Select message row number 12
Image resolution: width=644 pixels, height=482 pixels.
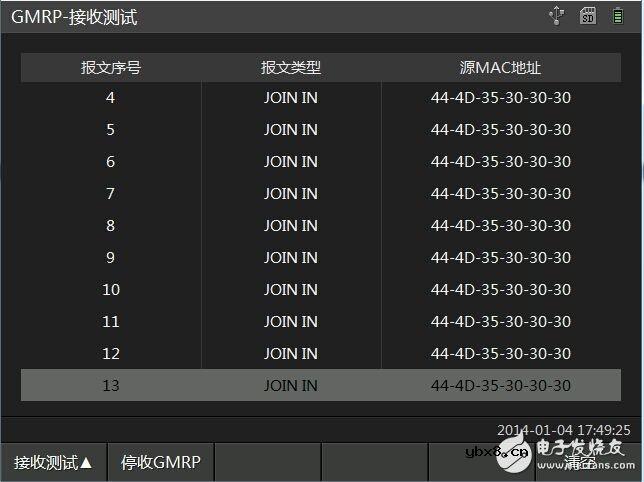[x=321, y=354]
